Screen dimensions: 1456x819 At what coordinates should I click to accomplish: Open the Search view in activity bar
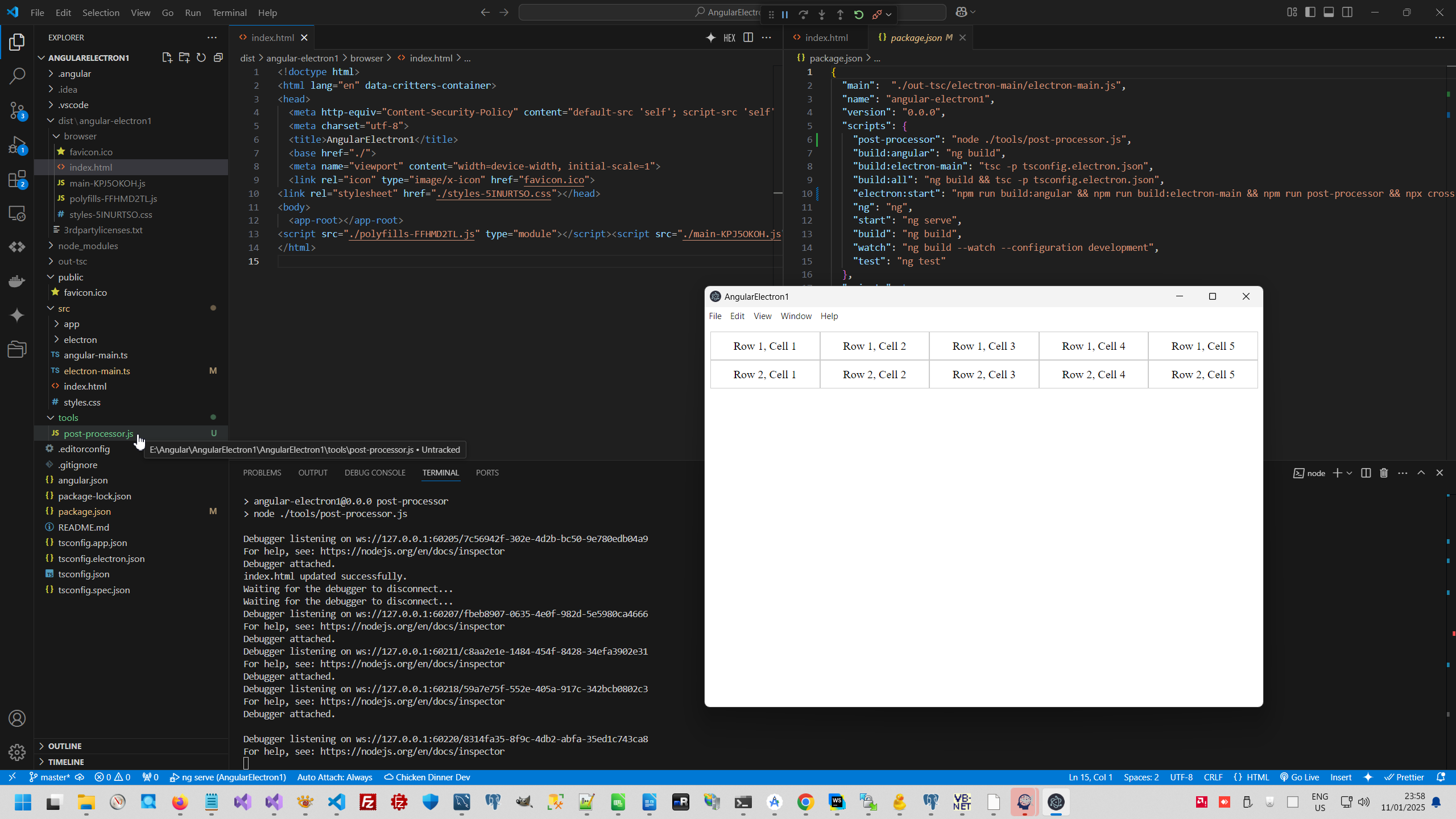click(x=17, y=76)
